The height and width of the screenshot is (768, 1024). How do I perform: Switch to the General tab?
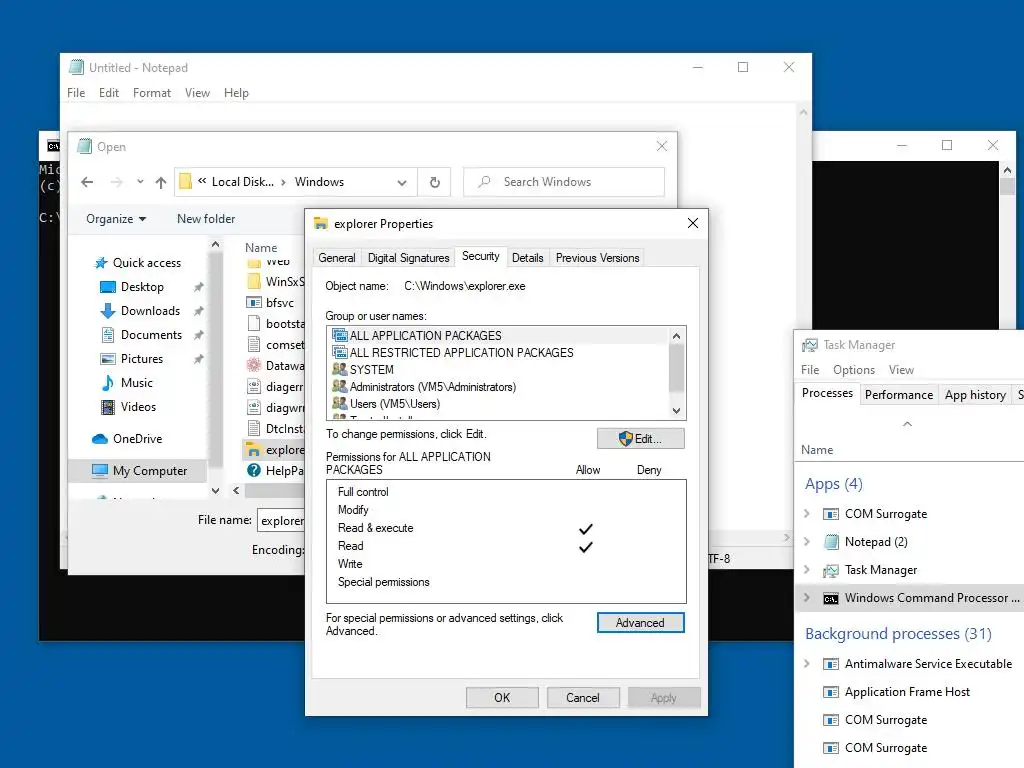(x=337, y=258)
